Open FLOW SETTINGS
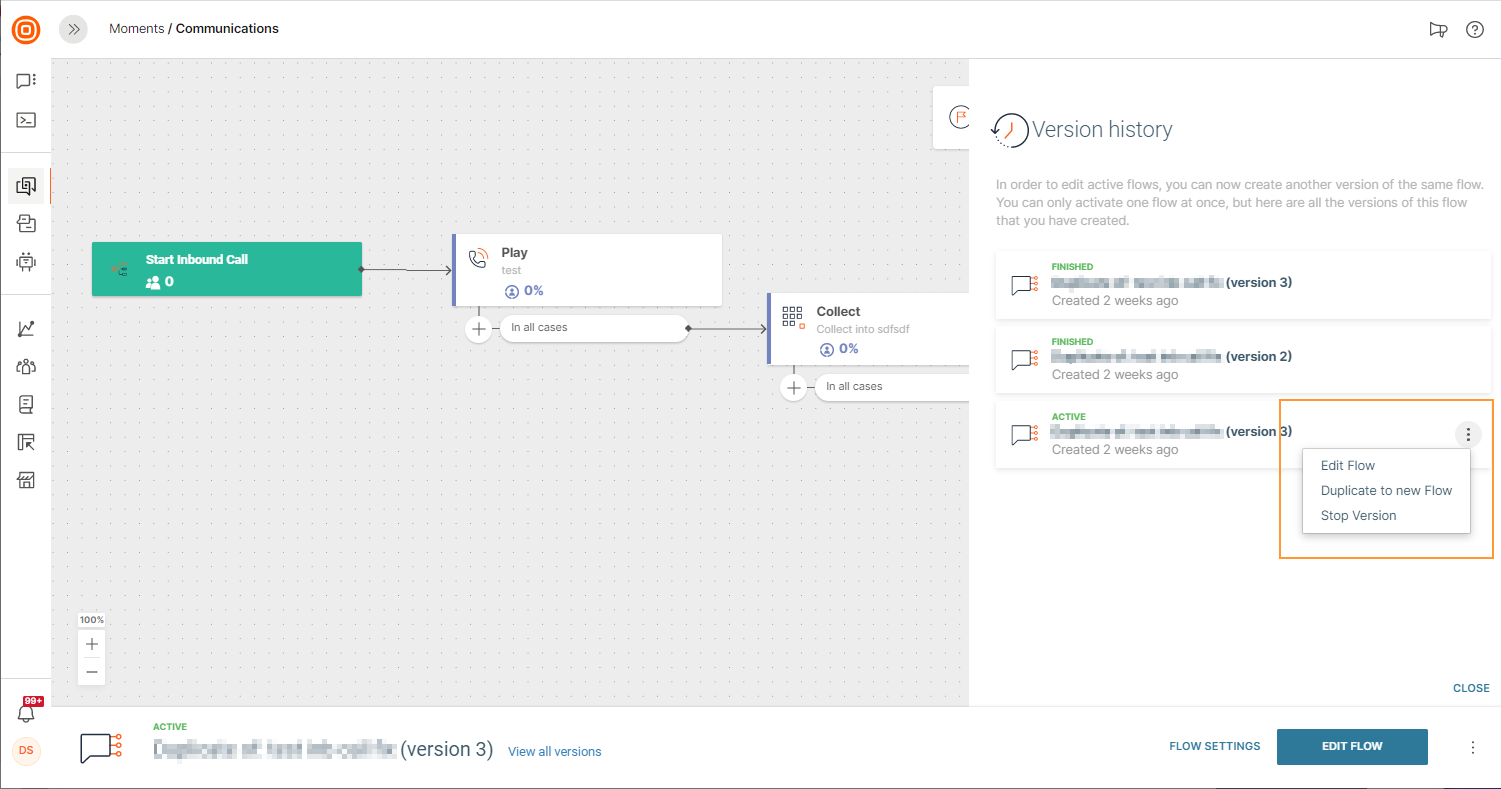 point(1214,746)
